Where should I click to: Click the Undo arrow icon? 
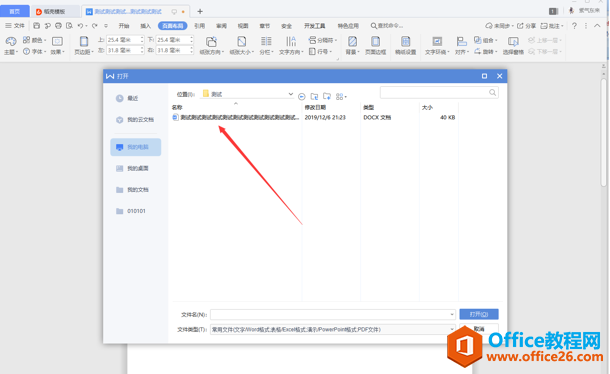point(80,26)
